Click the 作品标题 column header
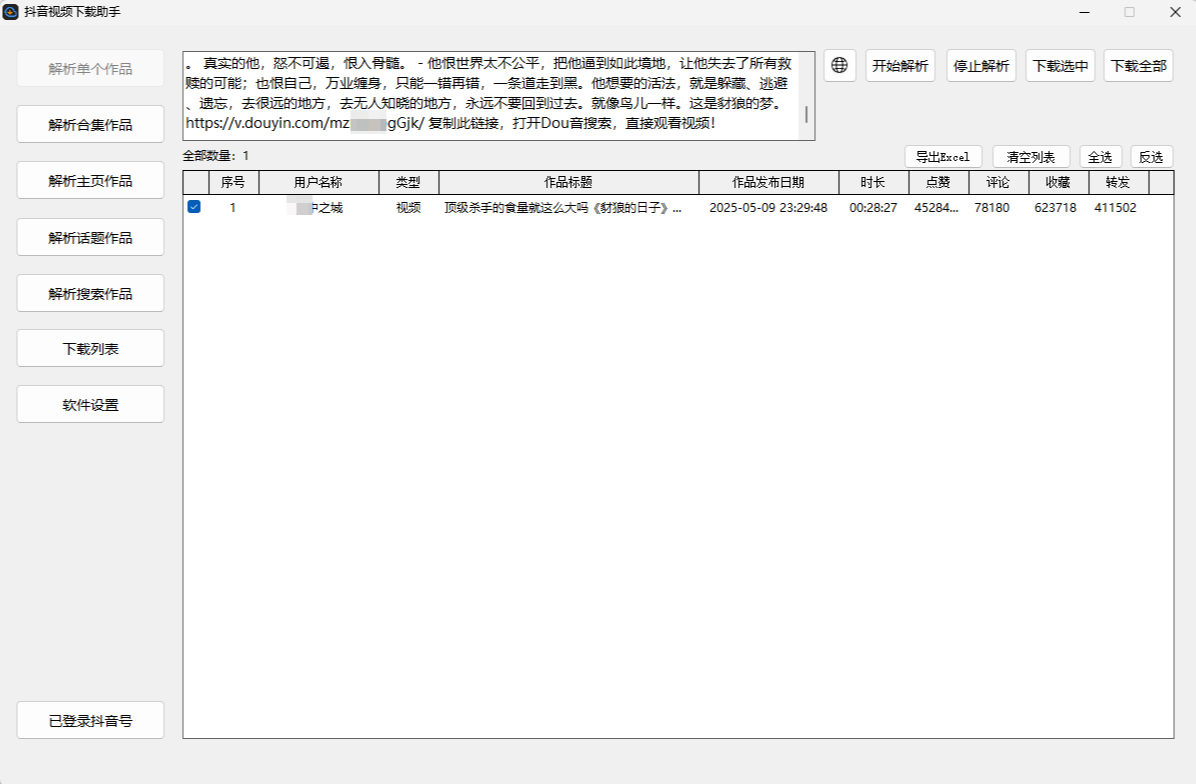 (569, 182)
